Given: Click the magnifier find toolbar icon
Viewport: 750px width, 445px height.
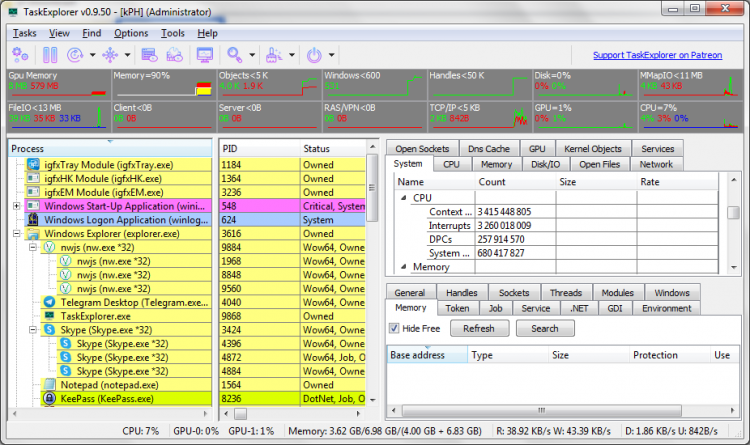Looking at the screenshot, I should [235, 54].
